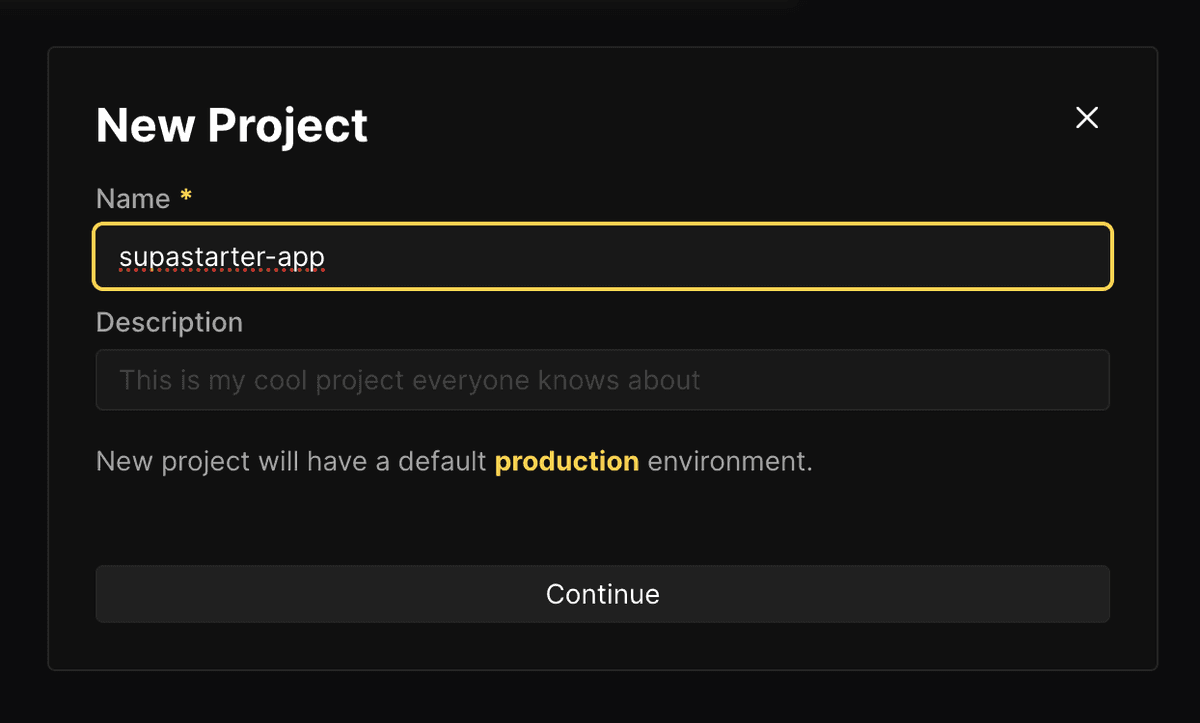Click the highlighted 'production' word

(566, 461)
